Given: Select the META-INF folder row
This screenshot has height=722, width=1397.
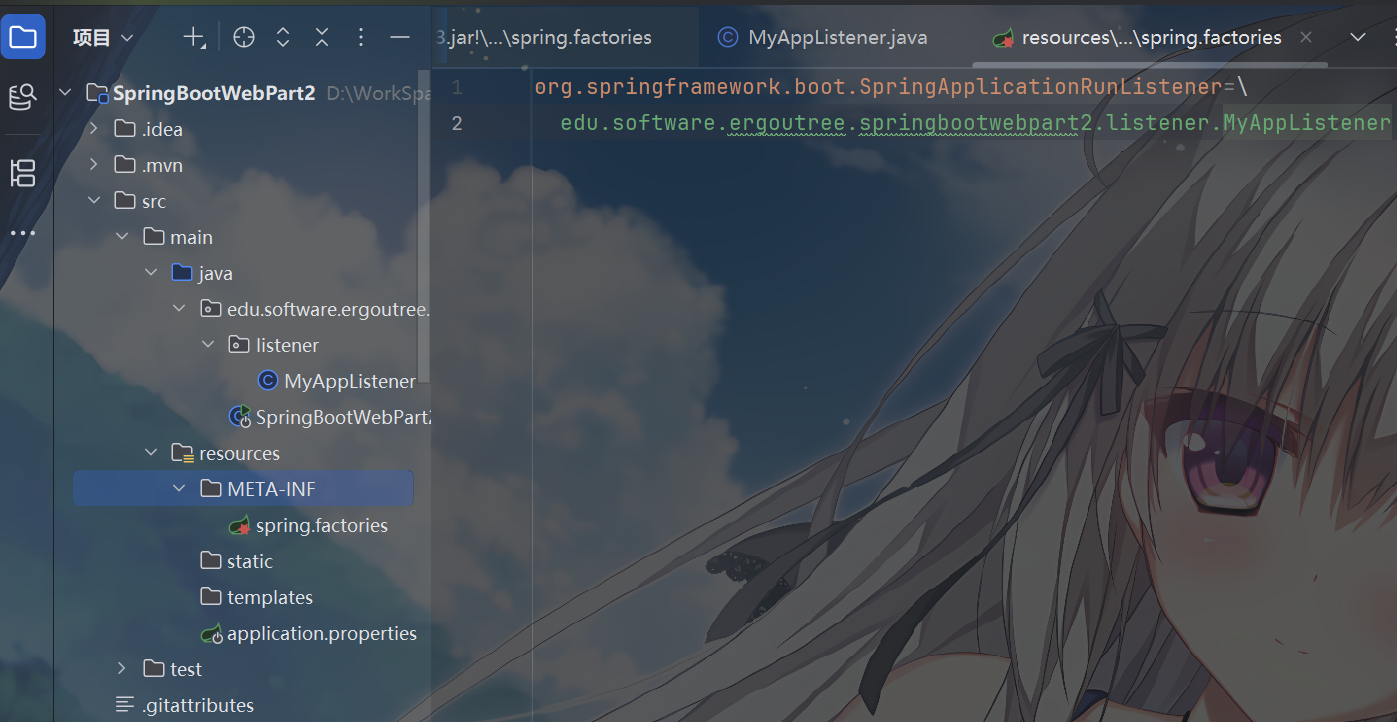Looking at the screenshot, I should tap(243, 489).
